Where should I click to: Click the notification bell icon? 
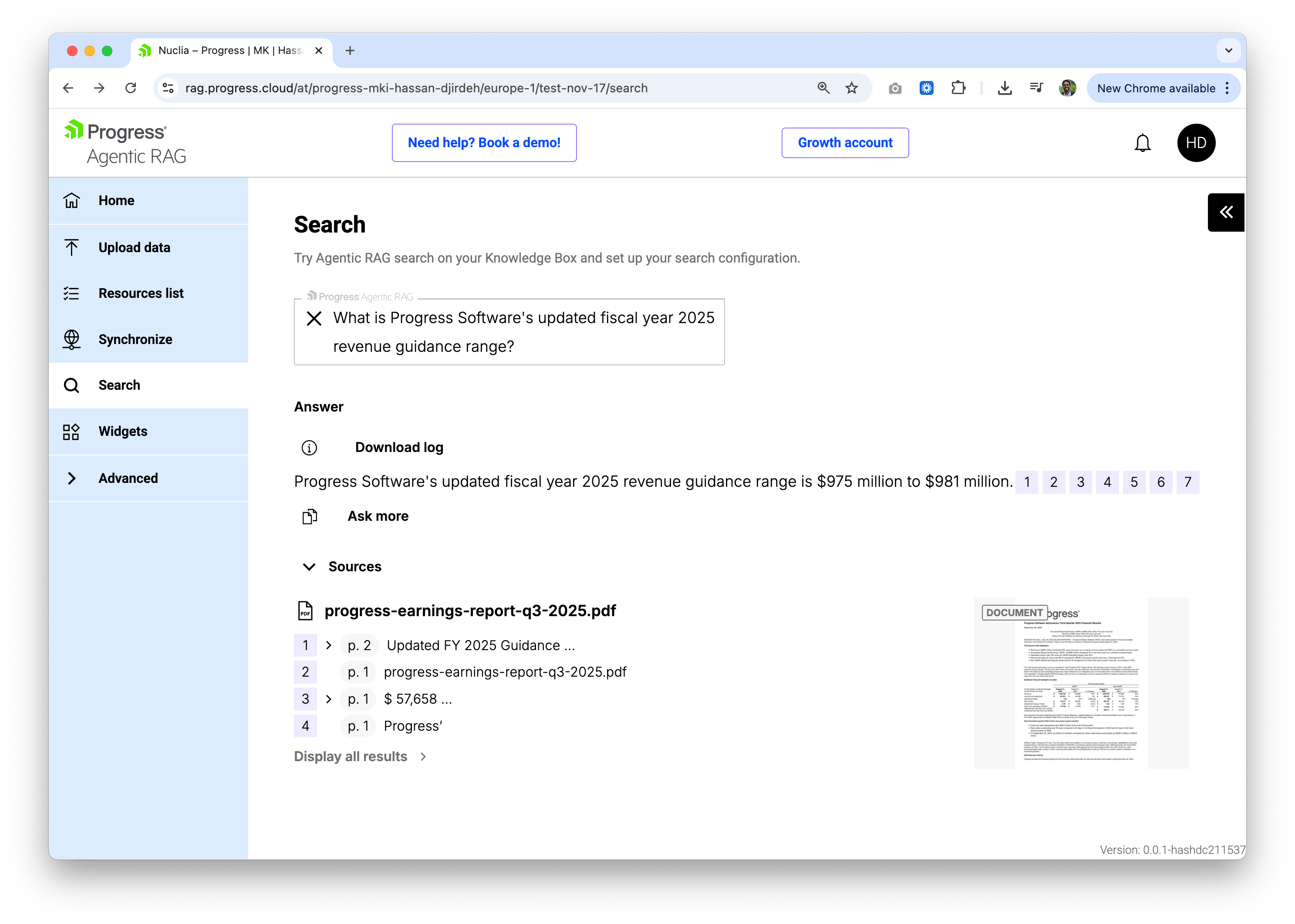point(1143,143)
